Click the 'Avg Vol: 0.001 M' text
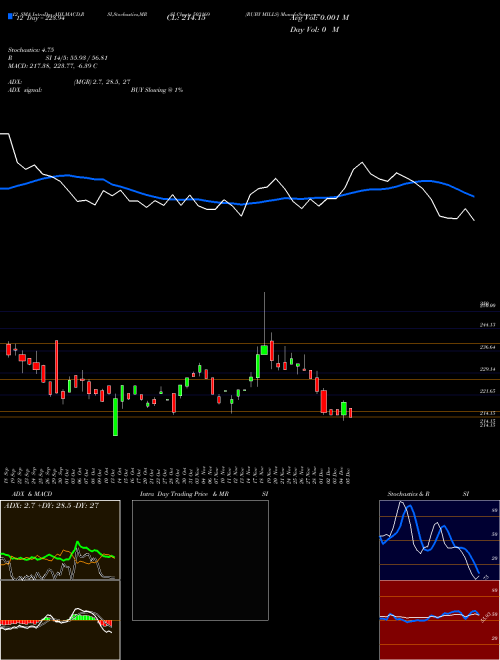The width and height of the screenshot is (500, 660). [319, 18]
